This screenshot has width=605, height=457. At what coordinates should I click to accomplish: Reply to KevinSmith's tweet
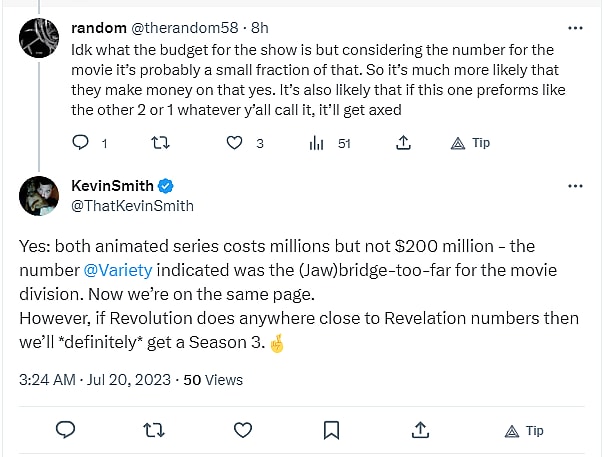(x=66, y=430)
